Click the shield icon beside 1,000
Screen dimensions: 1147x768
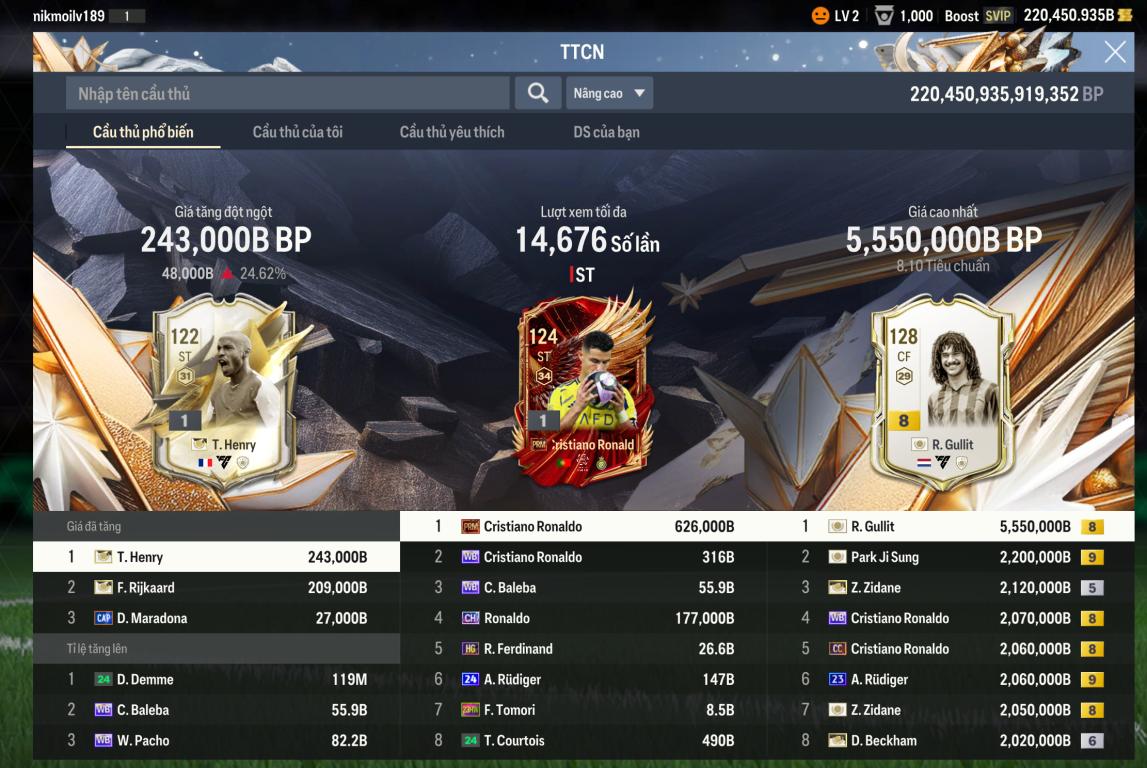pyautogui.click(x=884, y=15)
